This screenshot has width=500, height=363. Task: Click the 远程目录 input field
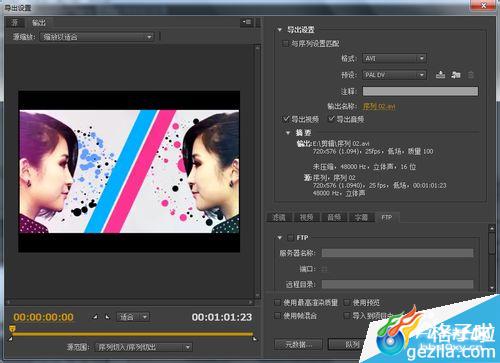coord(397,284)
